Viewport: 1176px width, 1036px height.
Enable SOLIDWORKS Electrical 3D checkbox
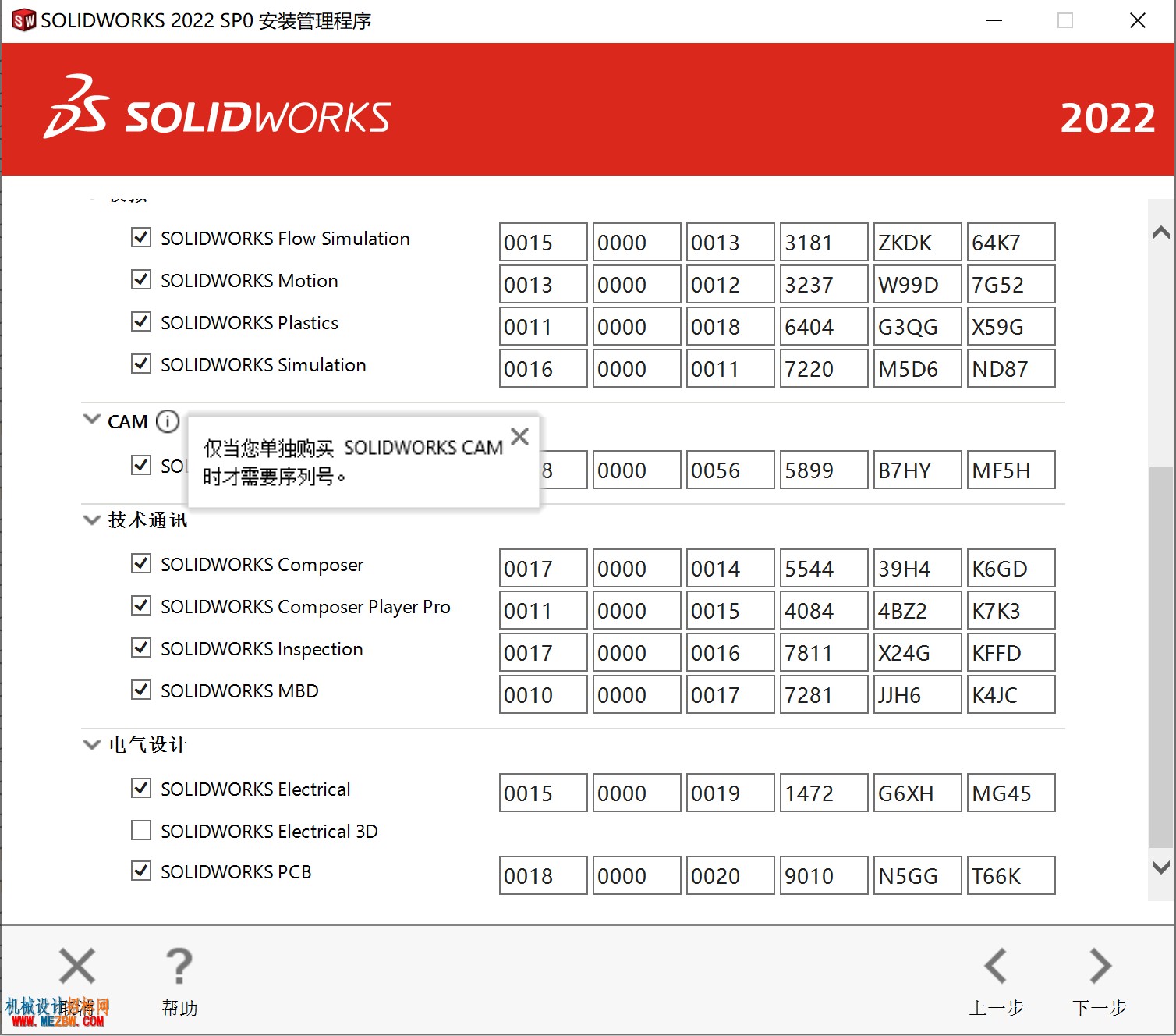point(141,830)
